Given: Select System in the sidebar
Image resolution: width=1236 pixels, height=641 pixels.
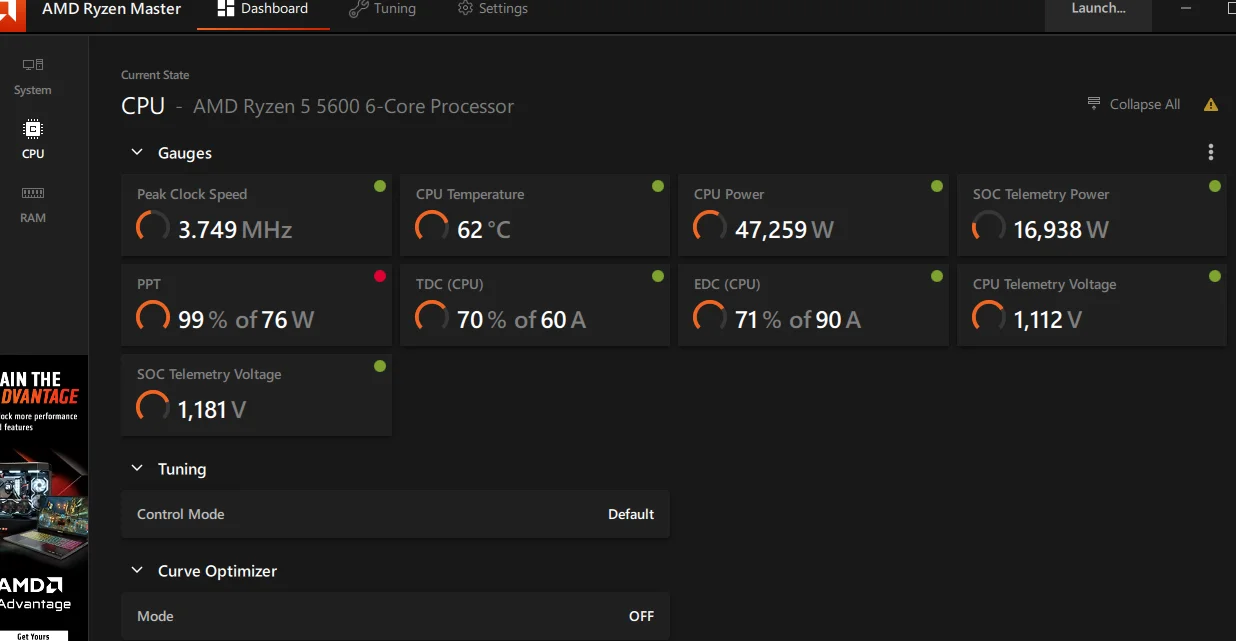Looking at the screenshot, I should (33, 76).
